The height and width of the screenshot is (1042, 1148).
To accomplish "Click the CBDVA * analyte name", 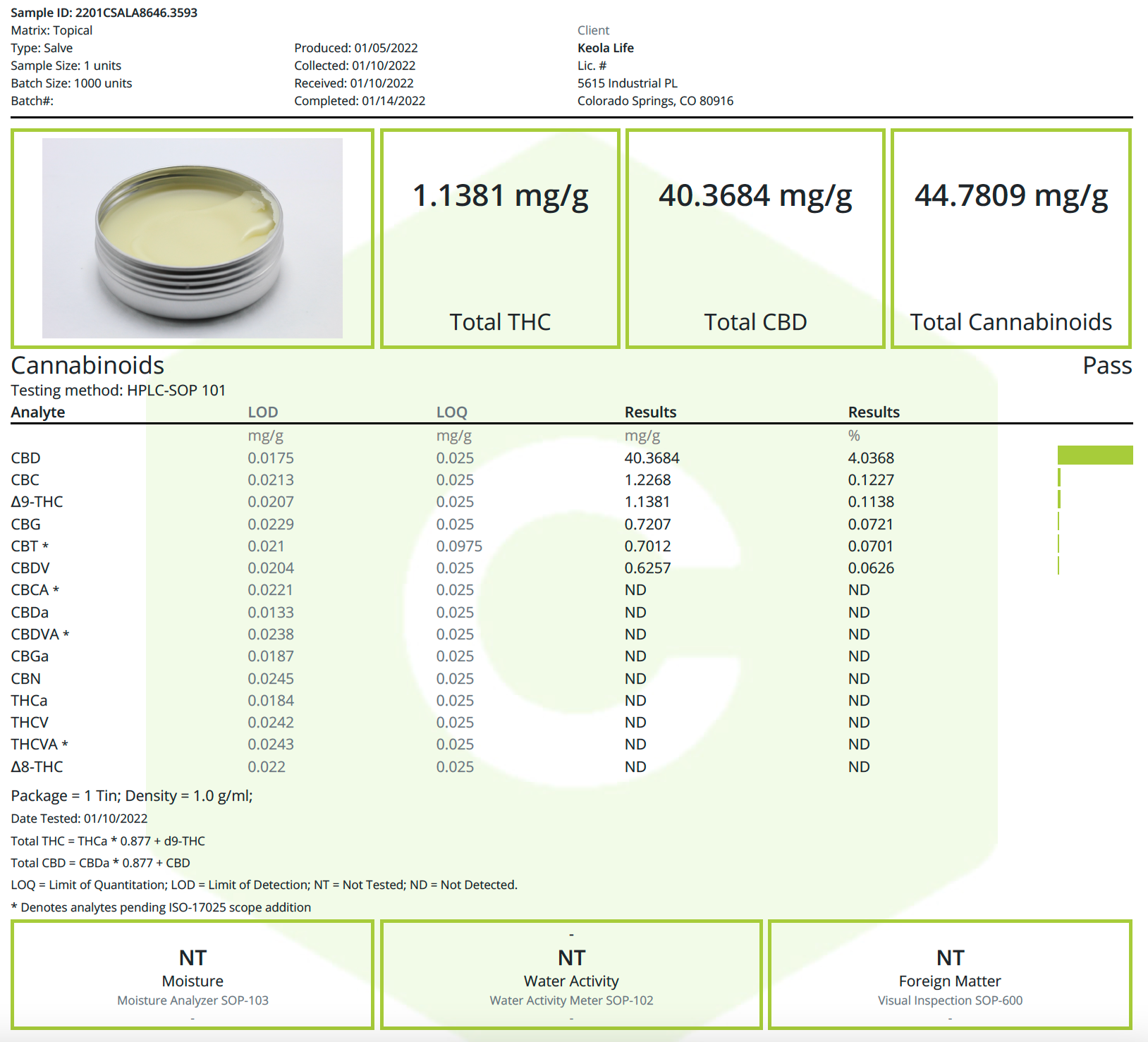I will click(x=40, y=635).
